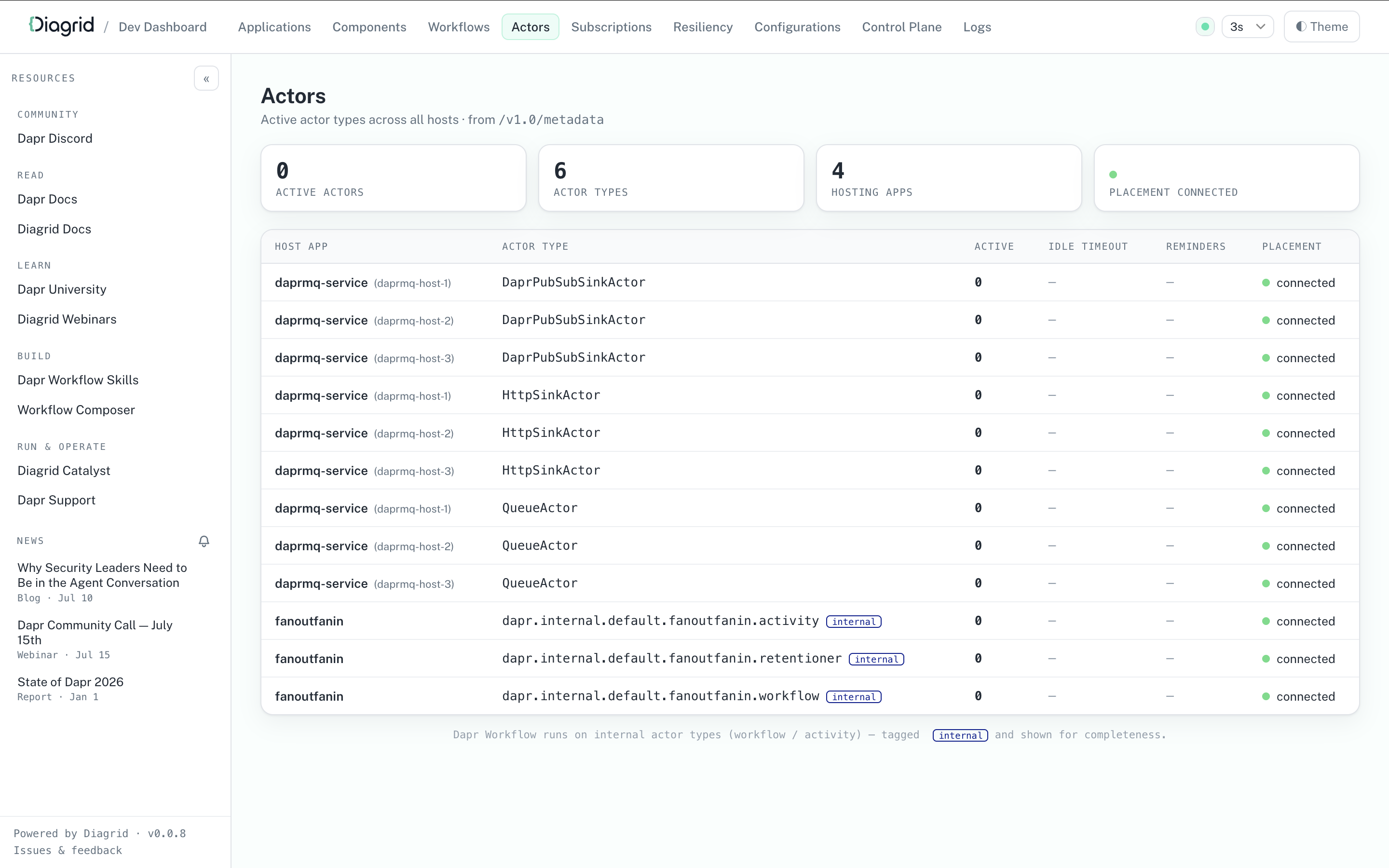Image resolution: width=1389 pixels, height=868 pixels.
Task: Click internal tag on fanoutfanin.activity row
Action: 854,622
